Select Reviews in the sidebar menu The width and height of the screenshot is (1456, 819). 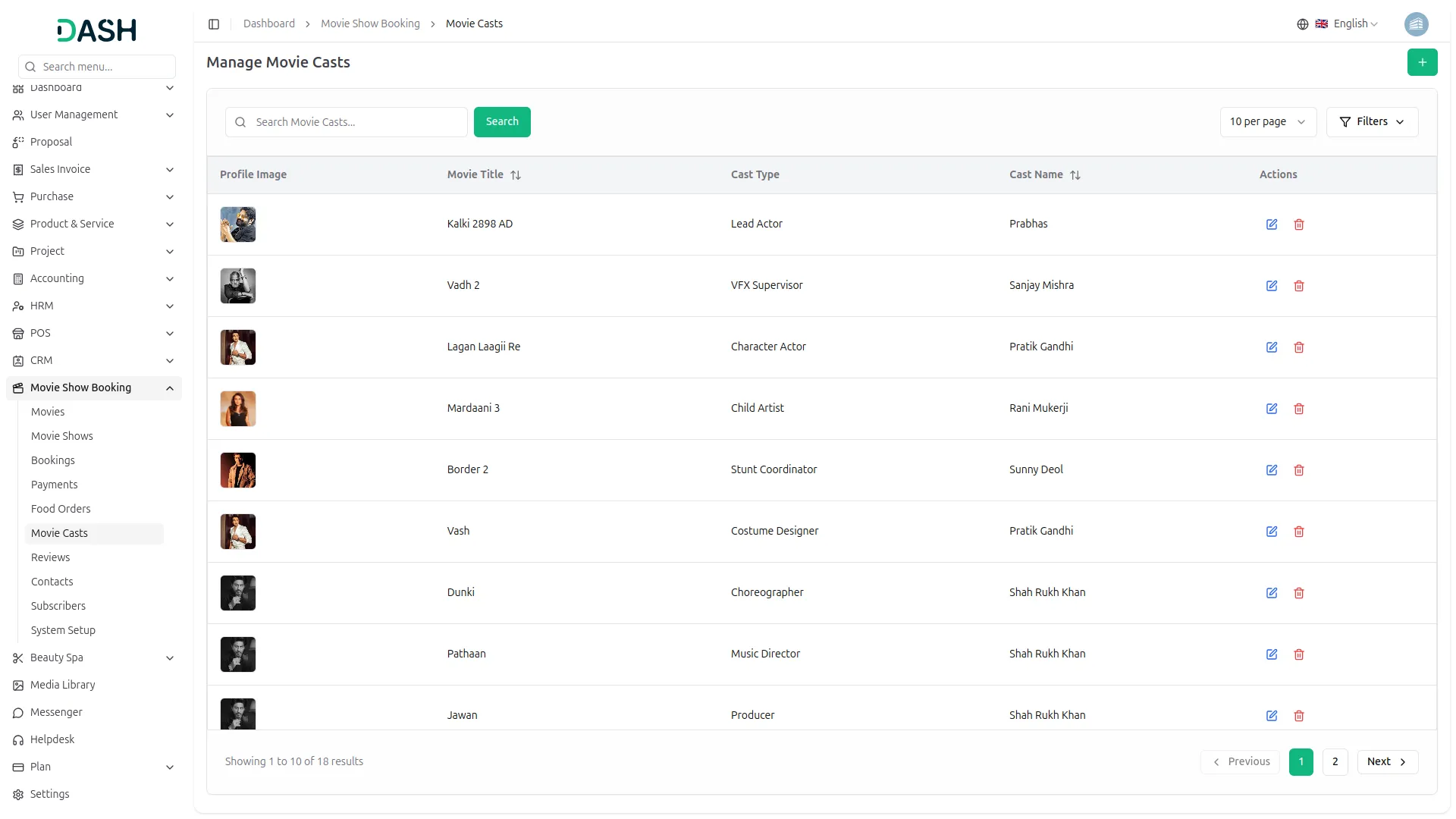[50, 557]
